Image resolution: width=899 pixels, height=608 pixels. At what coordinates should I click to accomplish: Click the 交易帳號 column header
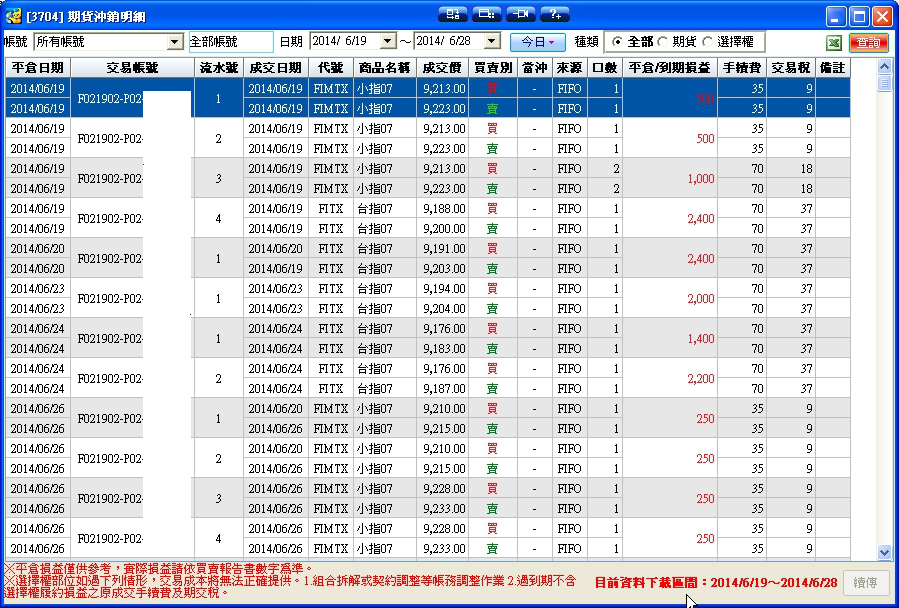pos(132,68)
